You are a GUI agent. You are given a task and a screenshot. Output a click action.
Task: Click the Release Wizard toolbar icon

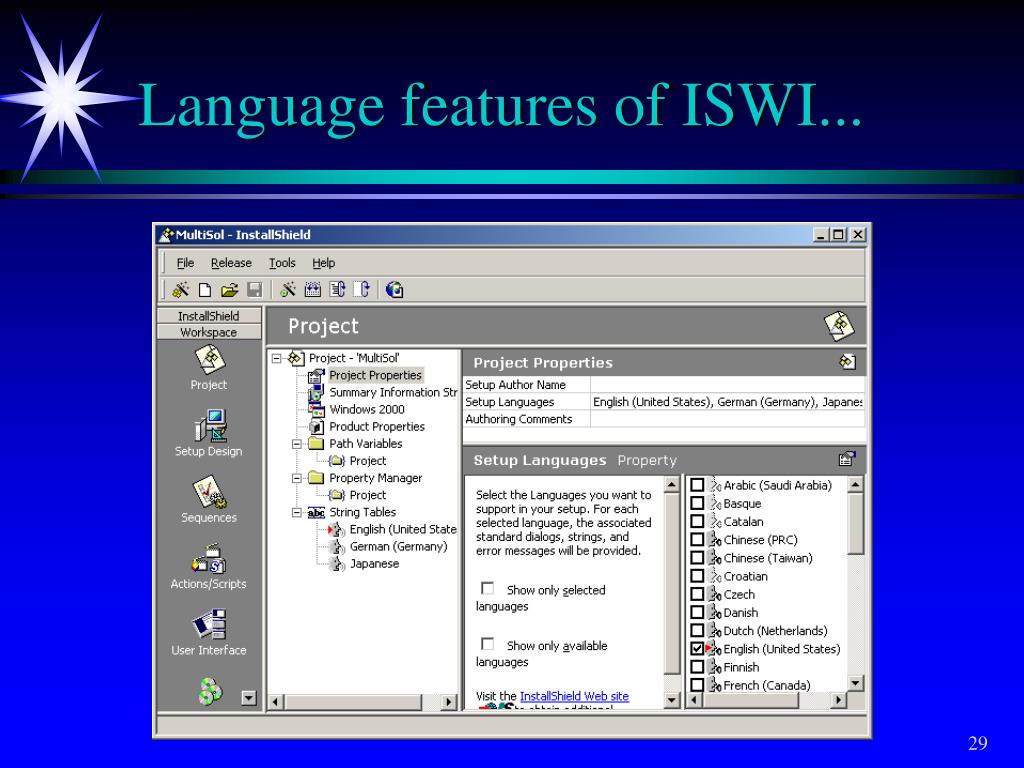click(x=287, y=289)
